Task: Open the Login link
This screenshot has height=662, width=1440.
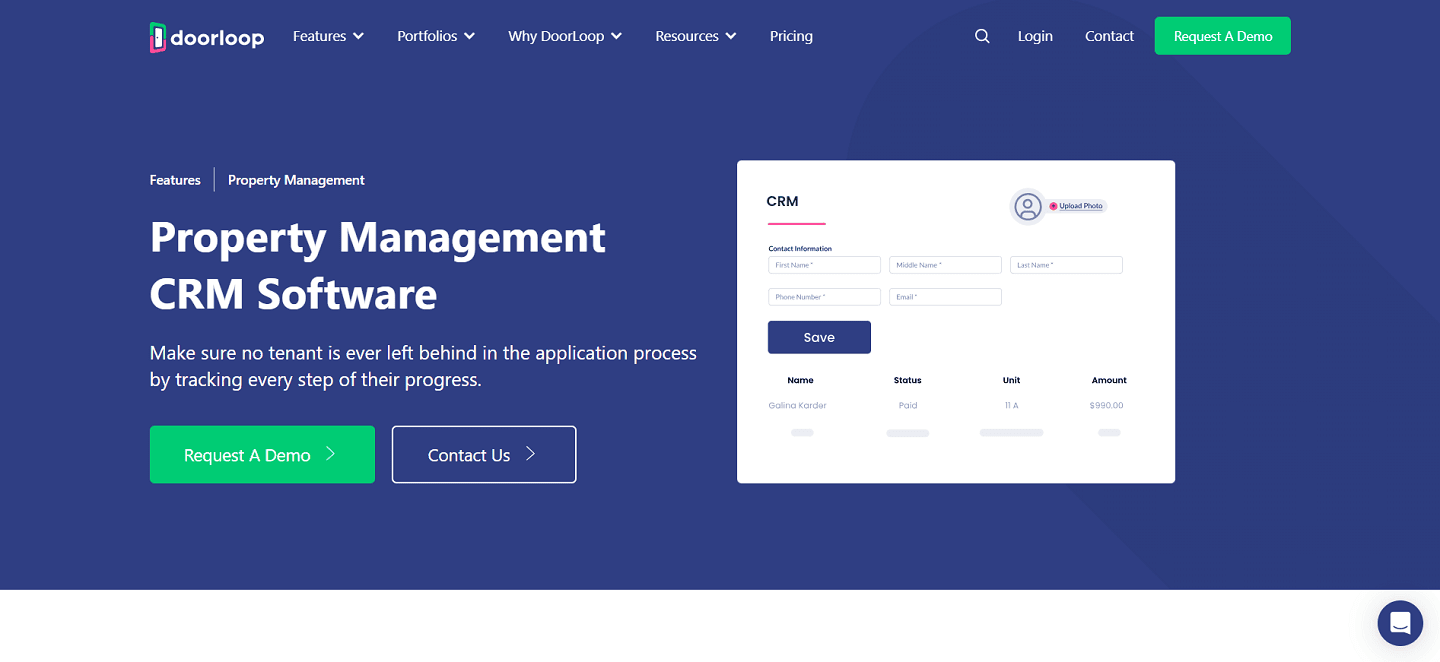Action: [x=1035, y=36]
